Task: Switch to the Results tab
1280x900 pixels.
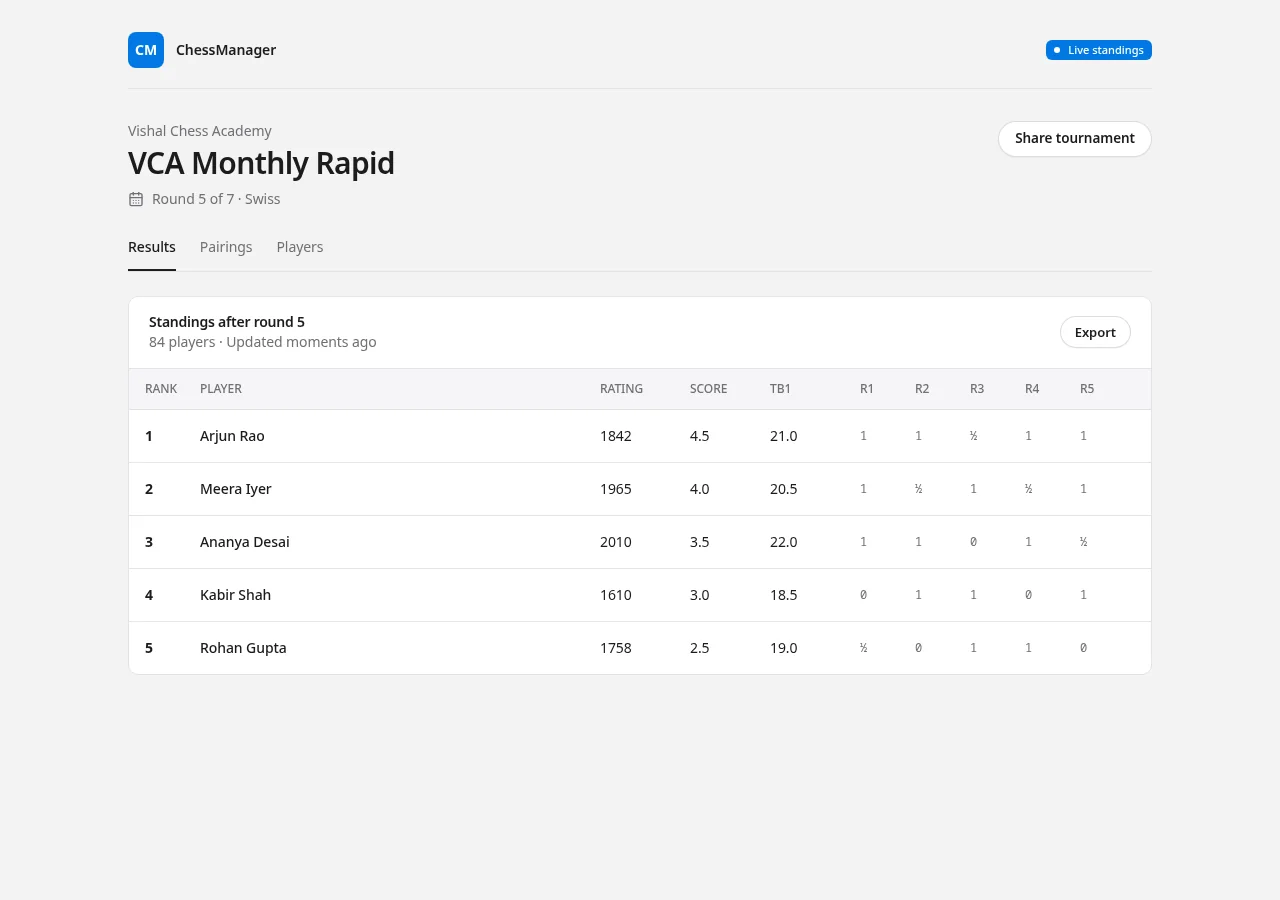Action: coord(152,247)
